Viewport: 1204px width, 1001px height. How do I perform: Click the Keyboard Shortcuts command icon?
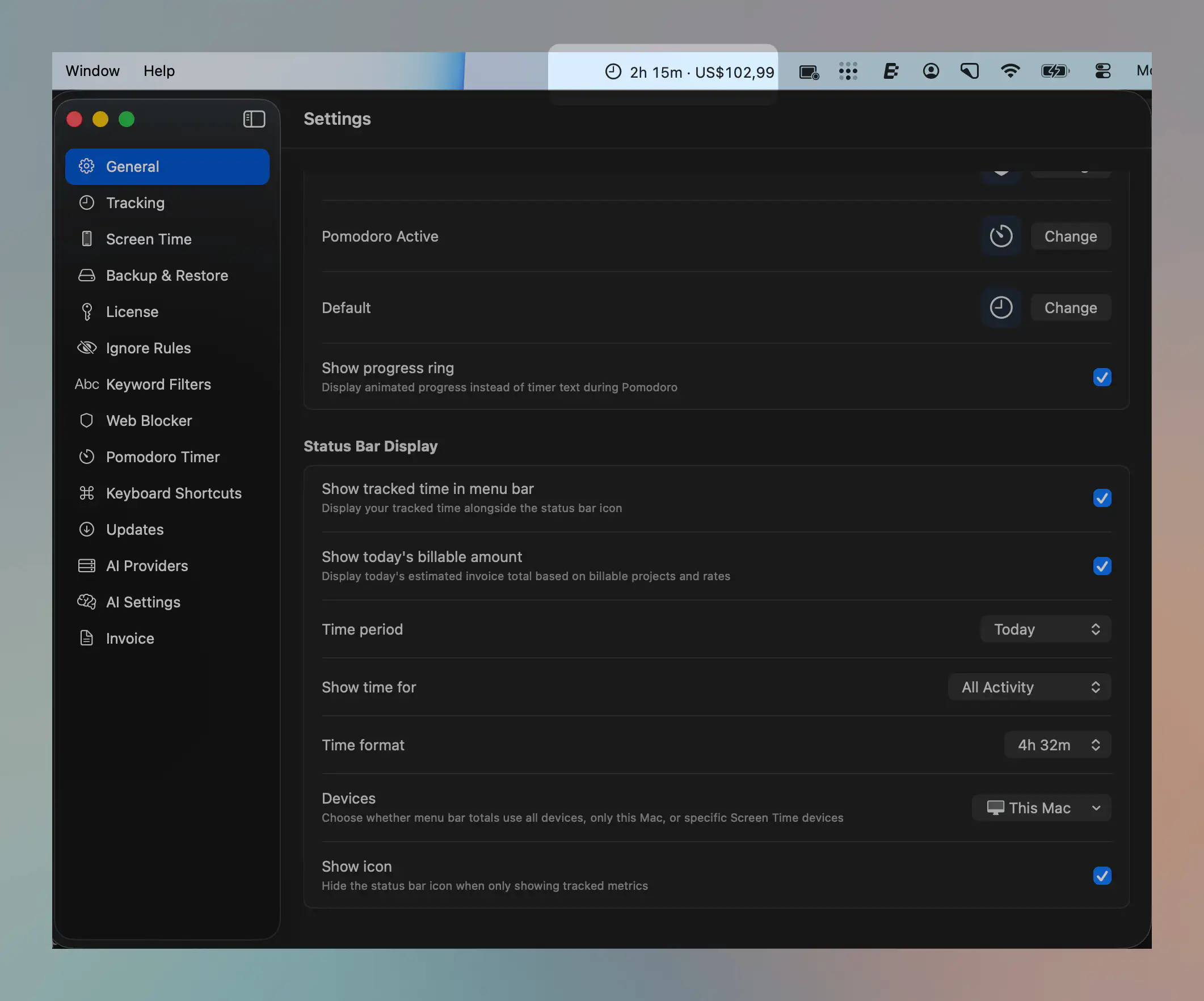pos(87,493)
